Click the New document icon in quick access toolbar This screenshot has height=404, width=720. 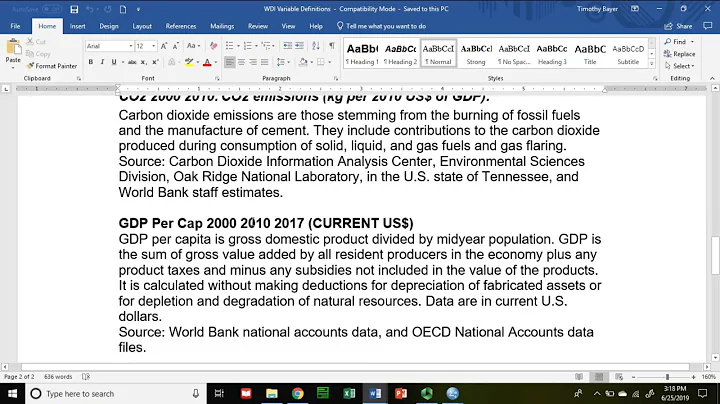coord(123,9)
